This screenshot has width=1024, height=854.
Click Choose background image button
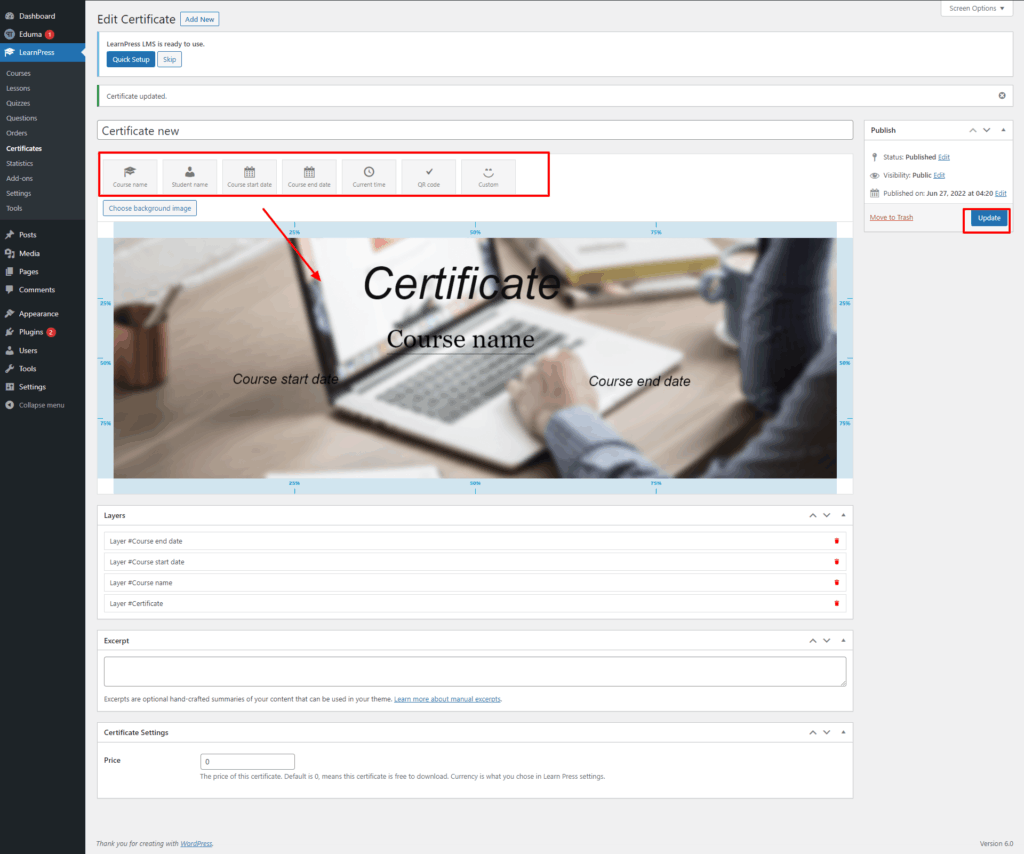[150, 208]
